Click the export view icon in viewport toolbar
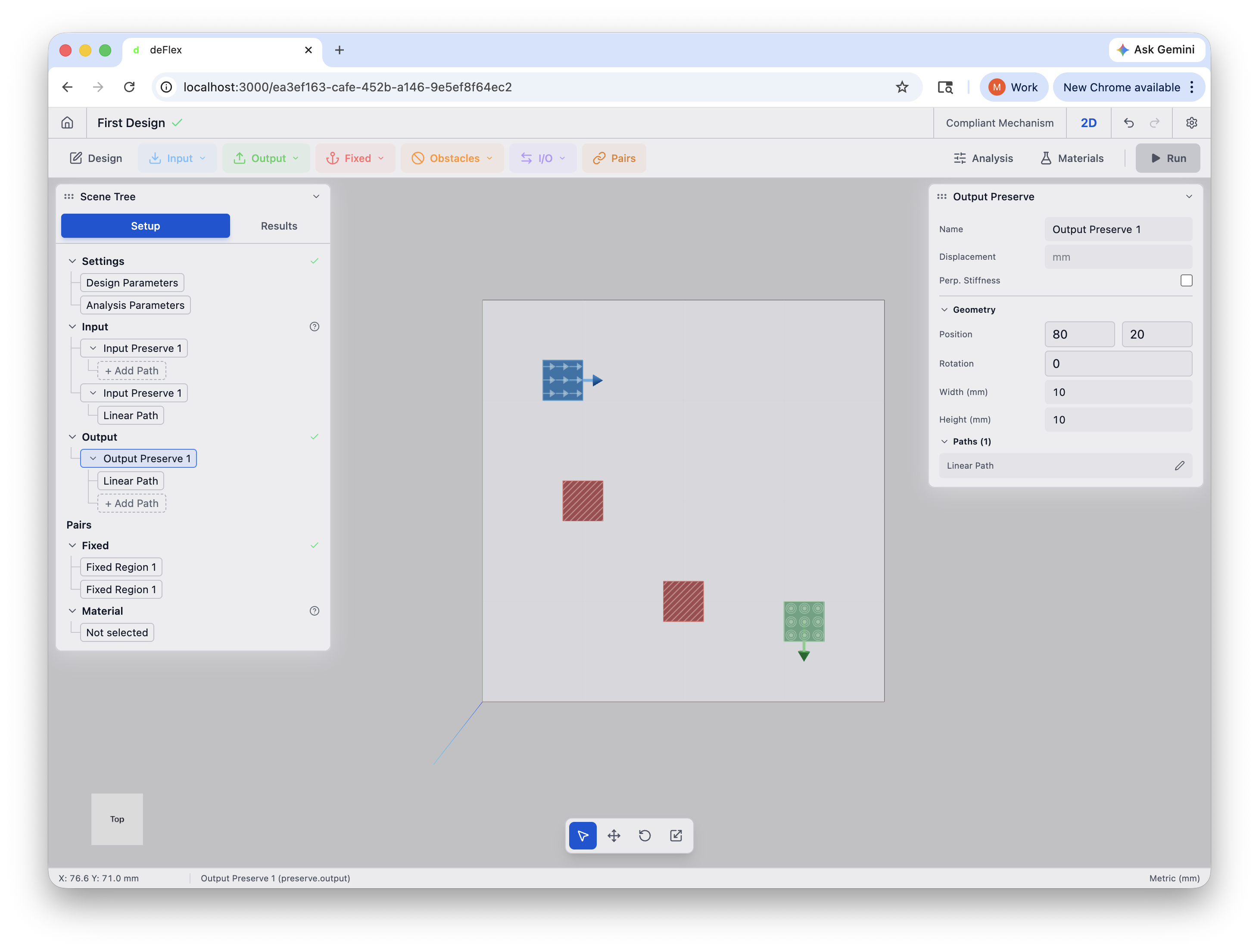This screenshot has height=952, width=1259. pos(676,835)
